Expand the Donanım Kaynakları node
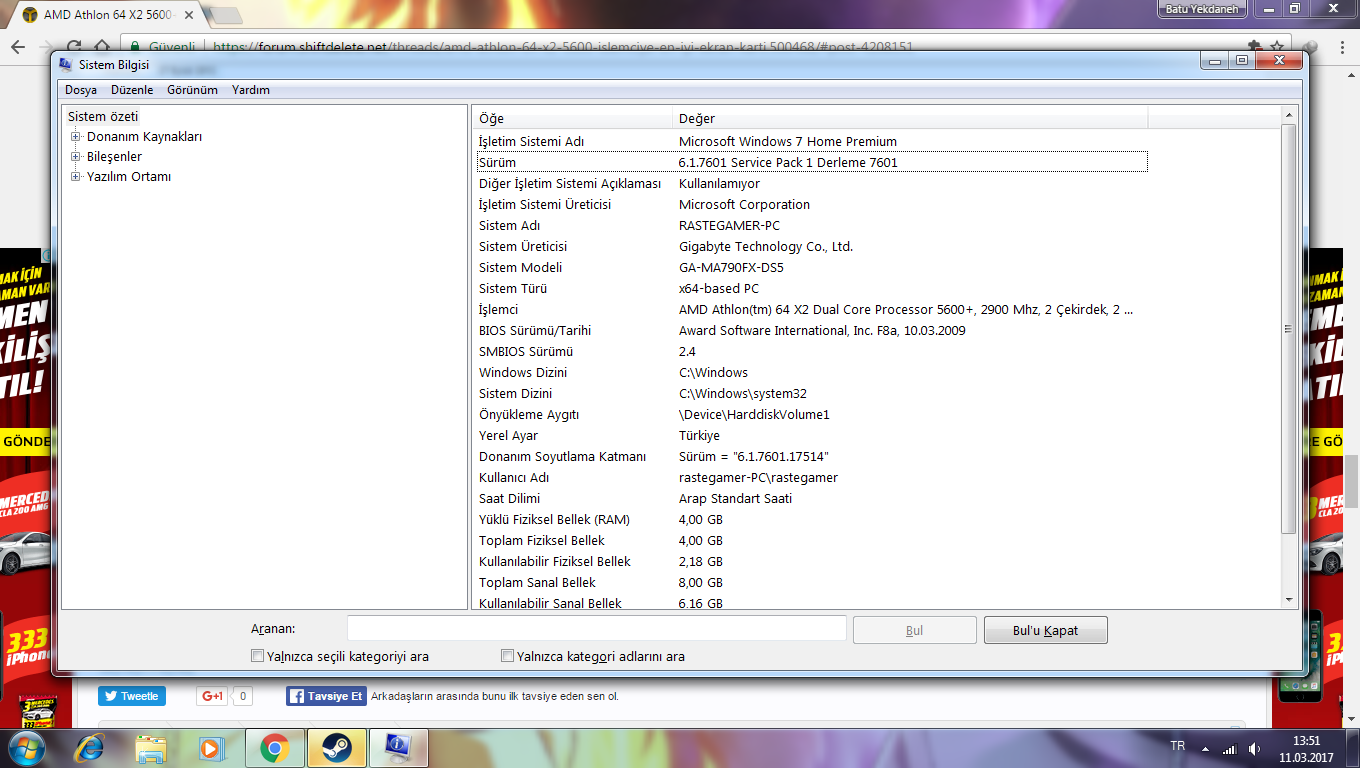The width and height of the screenshot is (1360, 768). 75,137
